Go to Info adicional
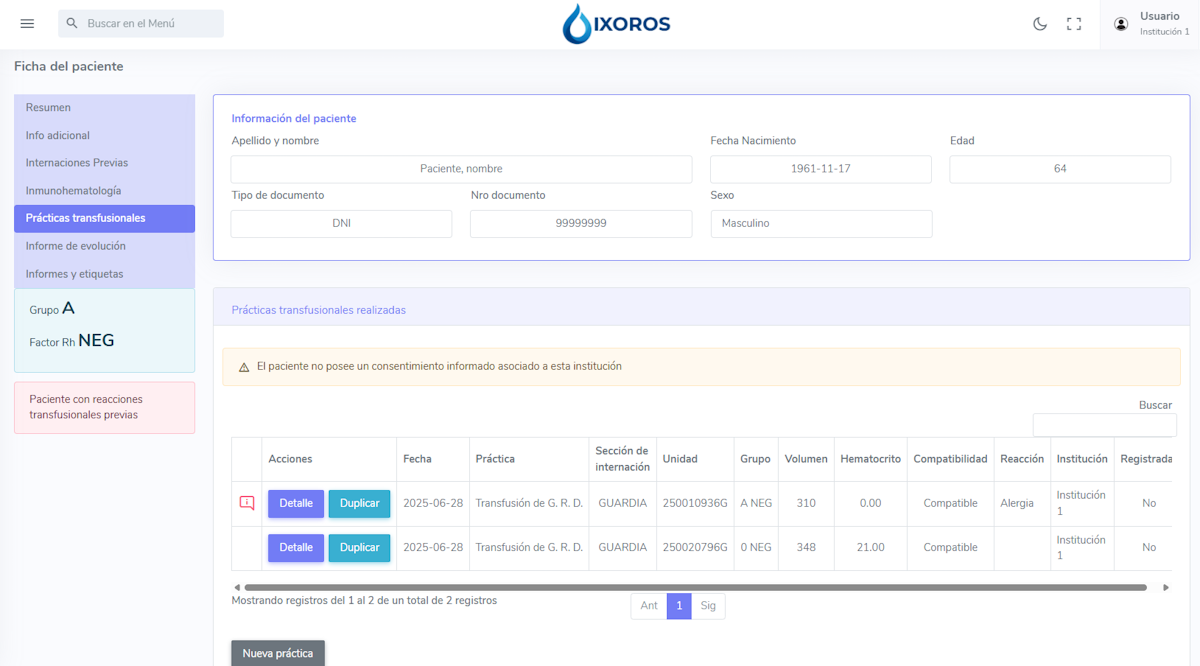The image size is (1200, 666). [104, 136]
